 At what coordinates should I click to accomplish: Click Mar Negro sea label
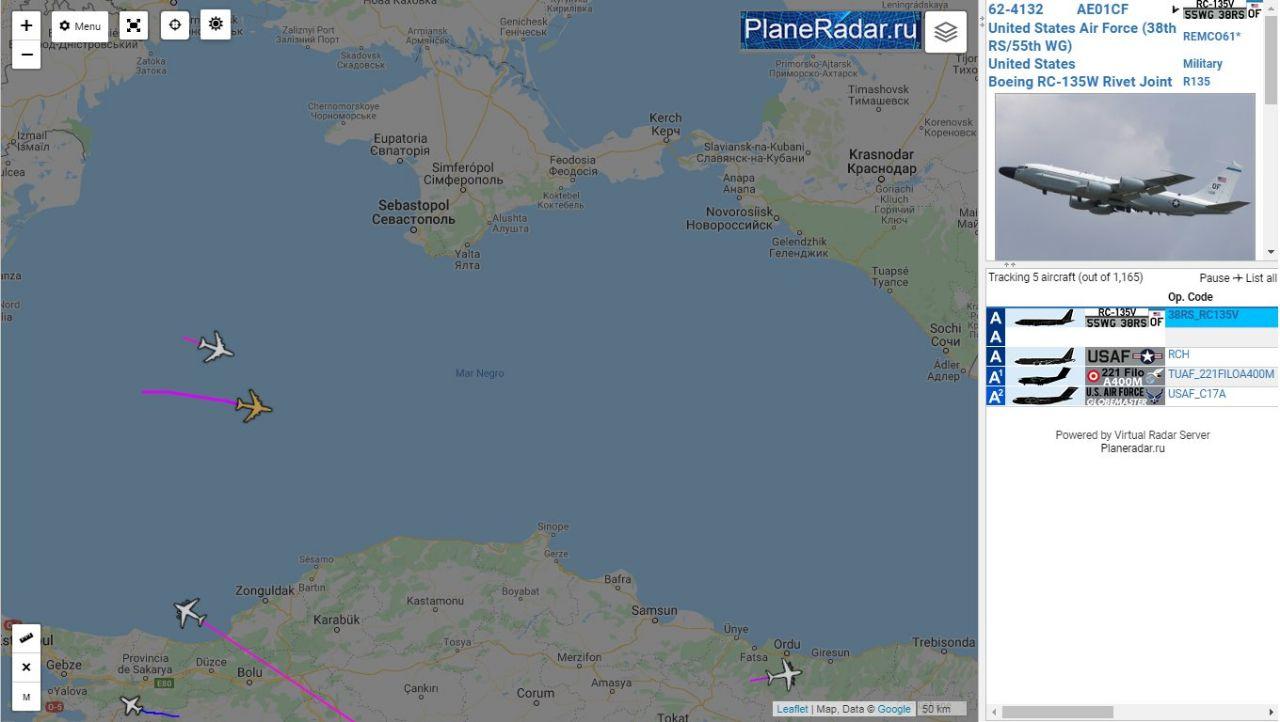(x=480, y=374)
